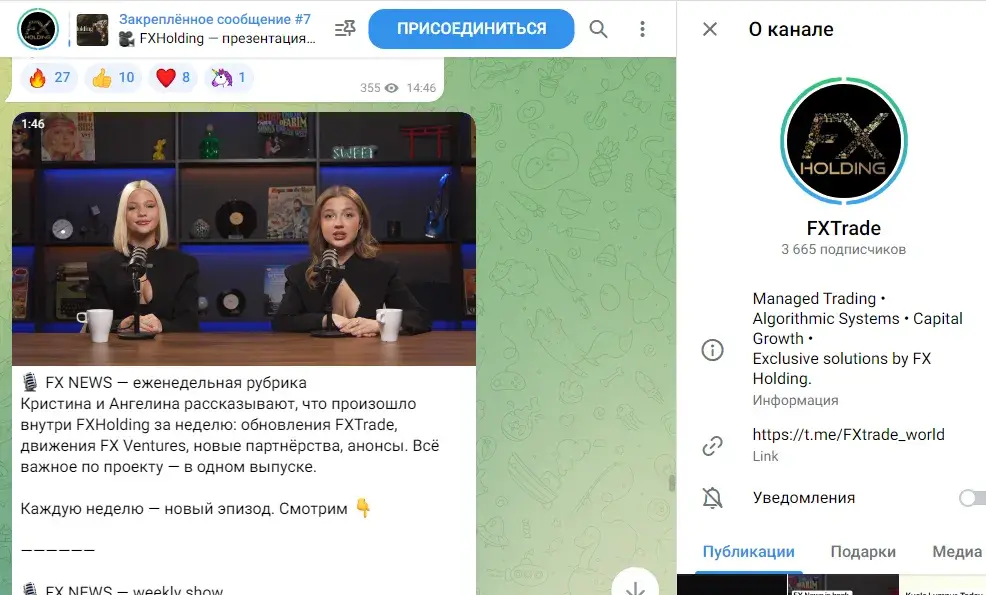Click the FX Holding channel avatar in header
The height and width of the screenshot is (595, 986).
38,29
